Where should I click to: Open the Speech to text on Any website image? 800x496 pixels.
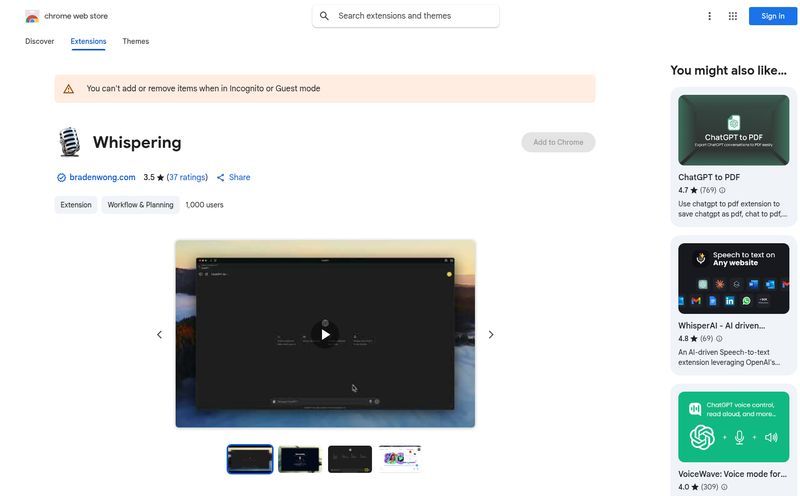pyautogui.click(x=733, y=279)
